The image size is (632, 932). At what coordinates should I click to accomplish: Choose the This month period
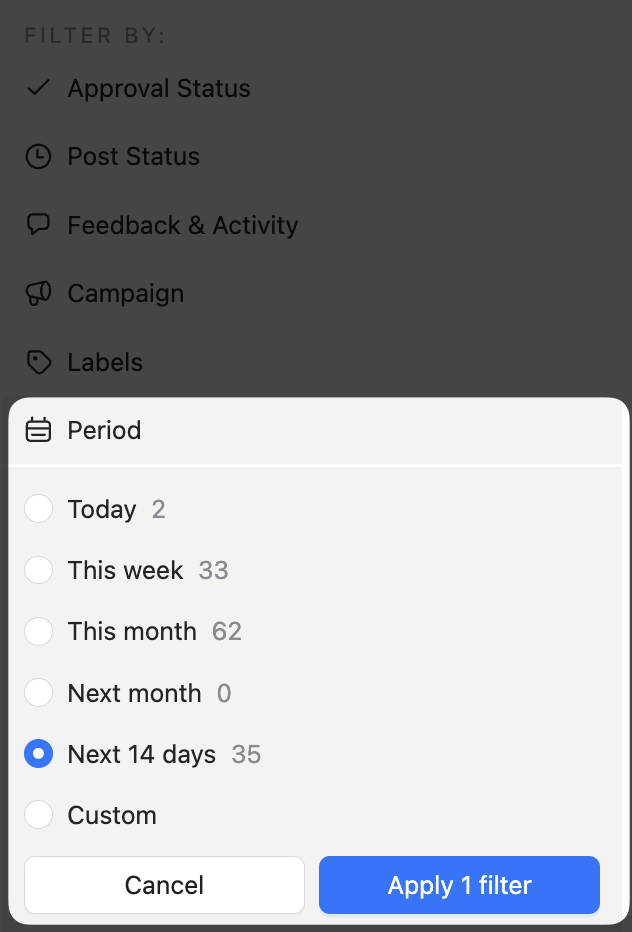click(x=38, y=631)
